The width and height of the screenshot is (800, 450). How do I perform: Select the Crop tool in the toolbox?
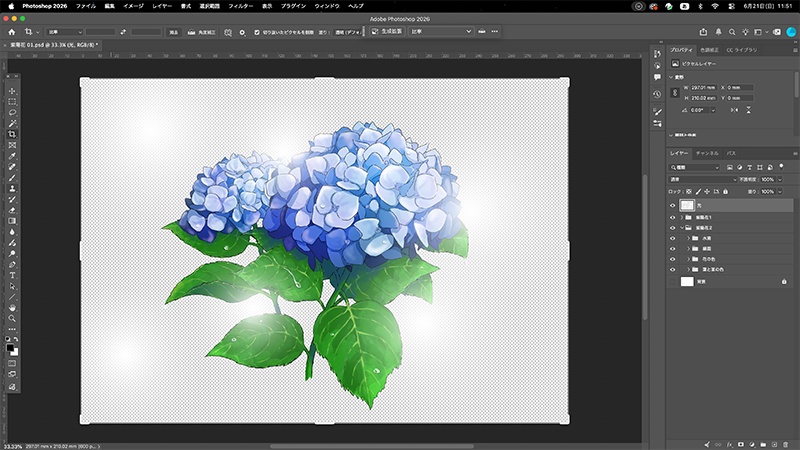[x=12, y=134]
